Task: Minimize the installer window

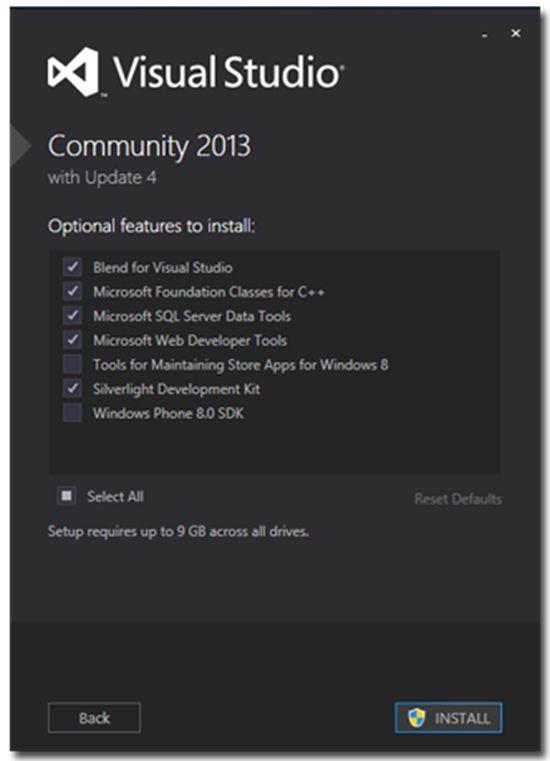Action: tap(484, 34)
